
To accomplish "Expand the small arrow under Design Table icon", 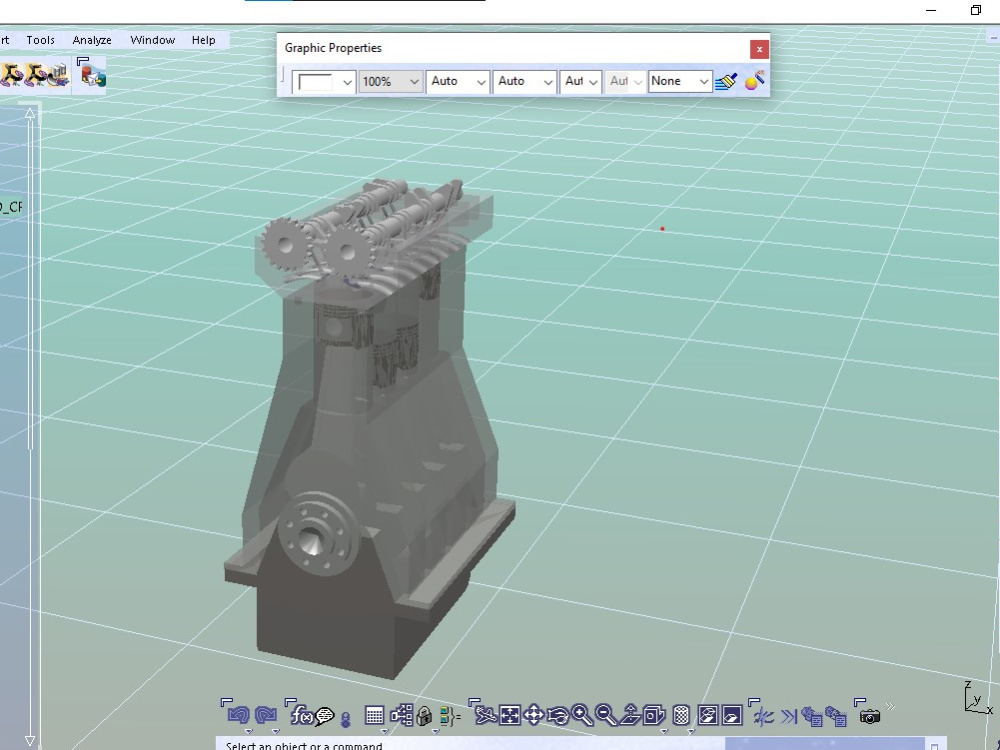I will pos(384,732).
